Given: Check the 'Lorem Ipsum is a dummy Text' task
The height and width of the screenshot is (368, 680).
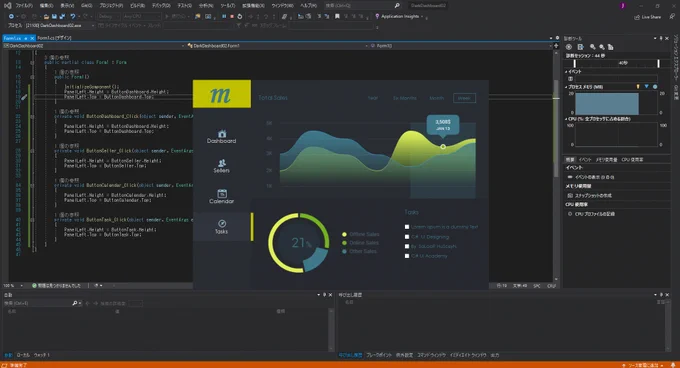Looking at the screenshot, I should 407,227.
